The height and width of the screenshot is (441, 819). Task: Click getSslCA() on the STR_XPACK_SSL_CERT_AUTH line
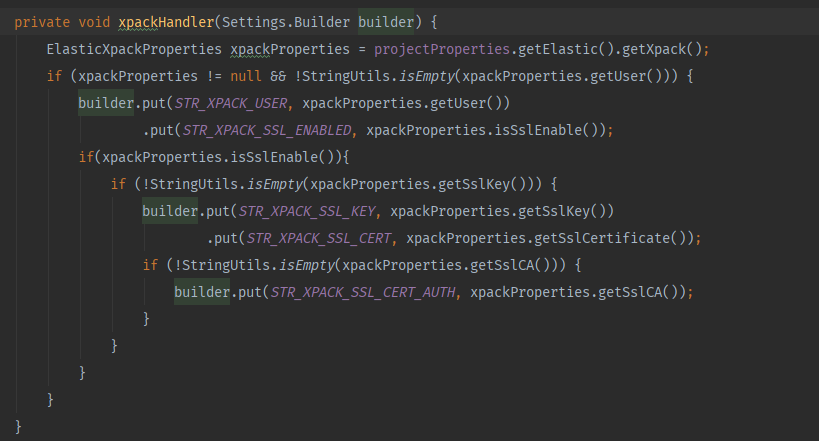[x=638, y=293]
